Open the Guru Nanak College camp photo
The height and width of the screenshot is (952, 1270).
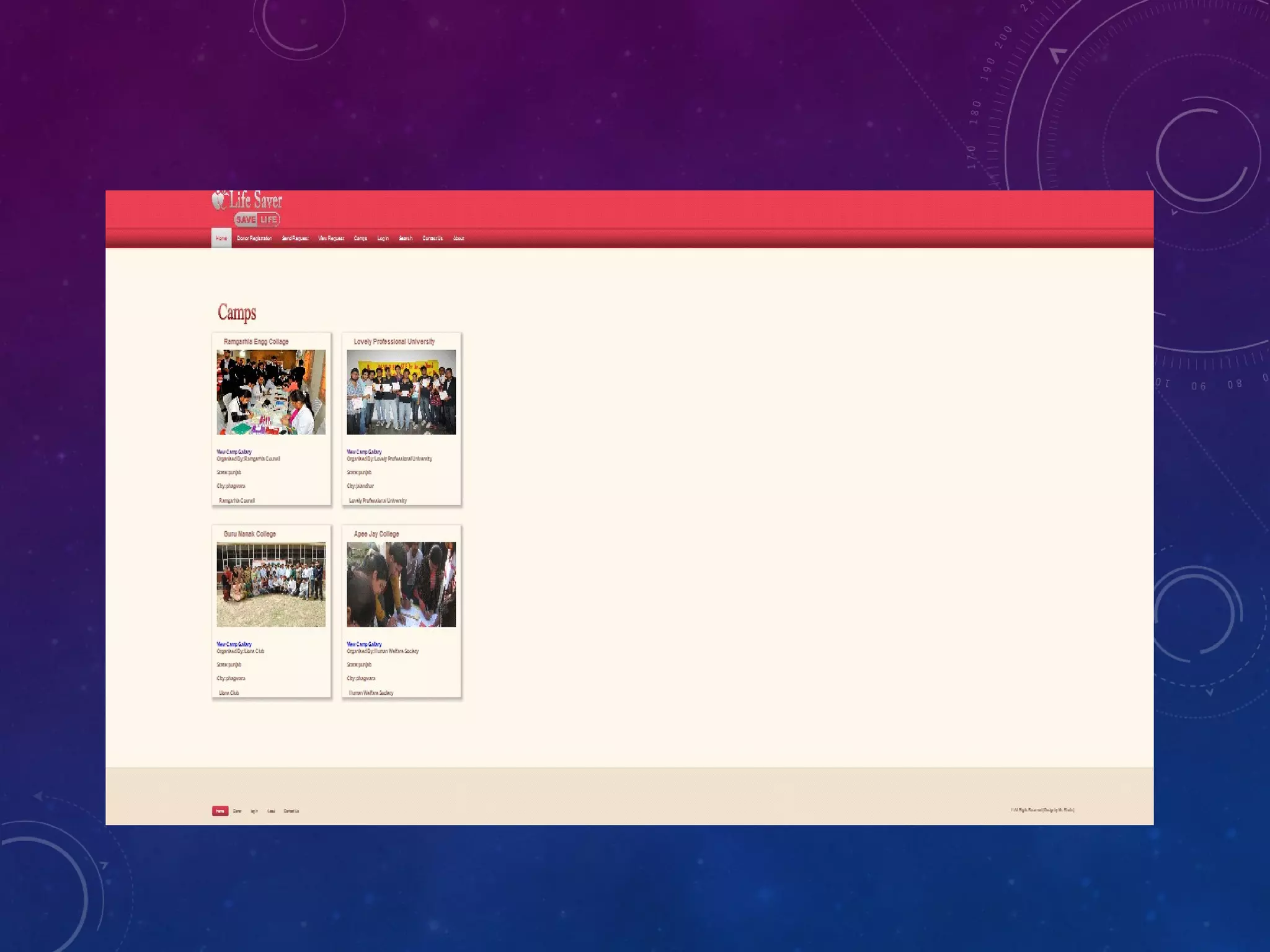(271, 584)
